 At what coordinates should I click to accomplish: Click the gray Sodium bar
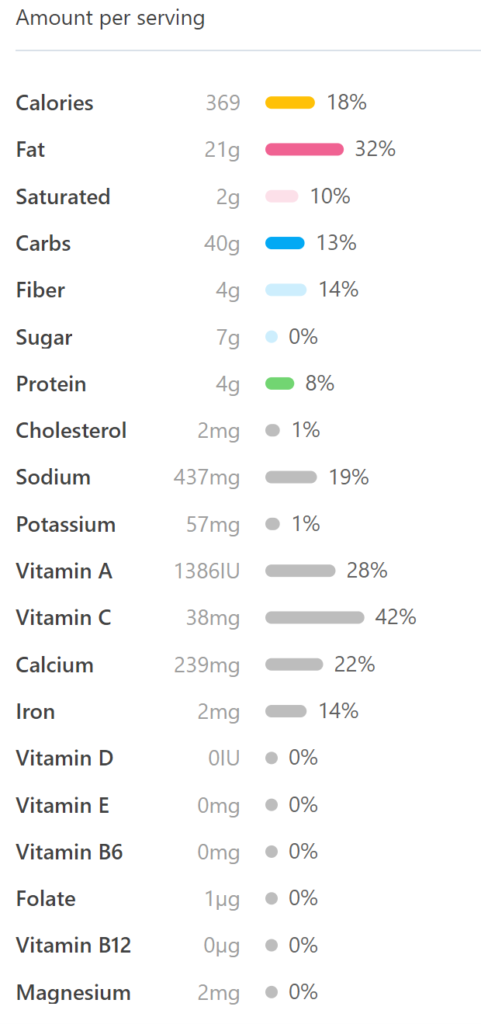(x=291, y=477)
